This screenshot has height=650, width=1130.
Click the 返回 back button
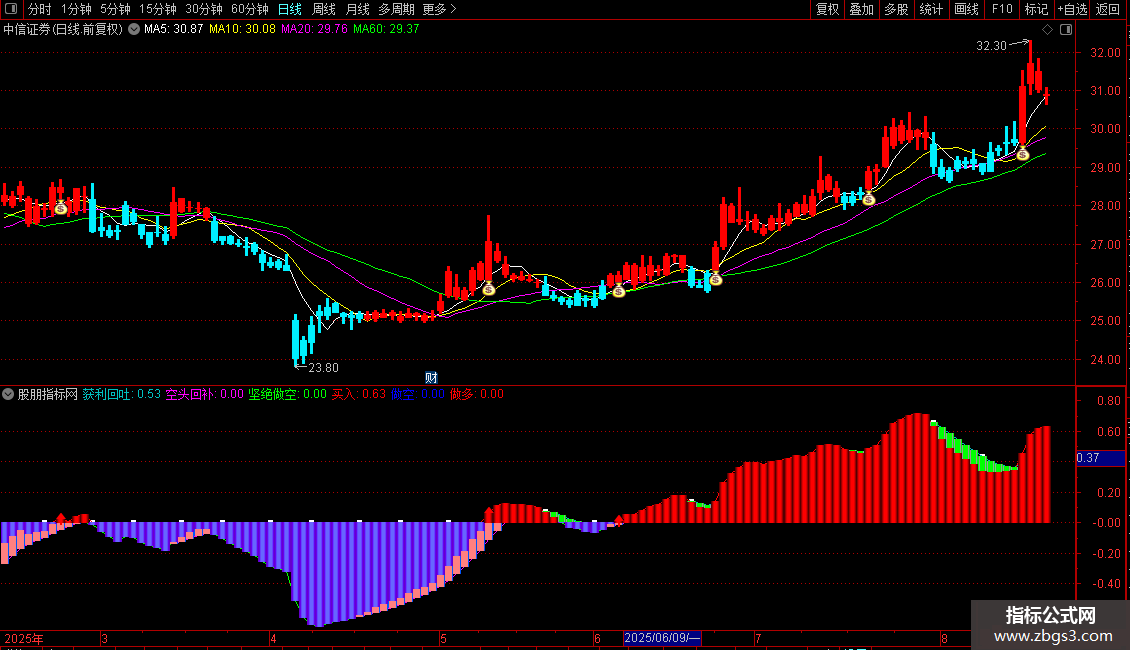(1108, 9)
